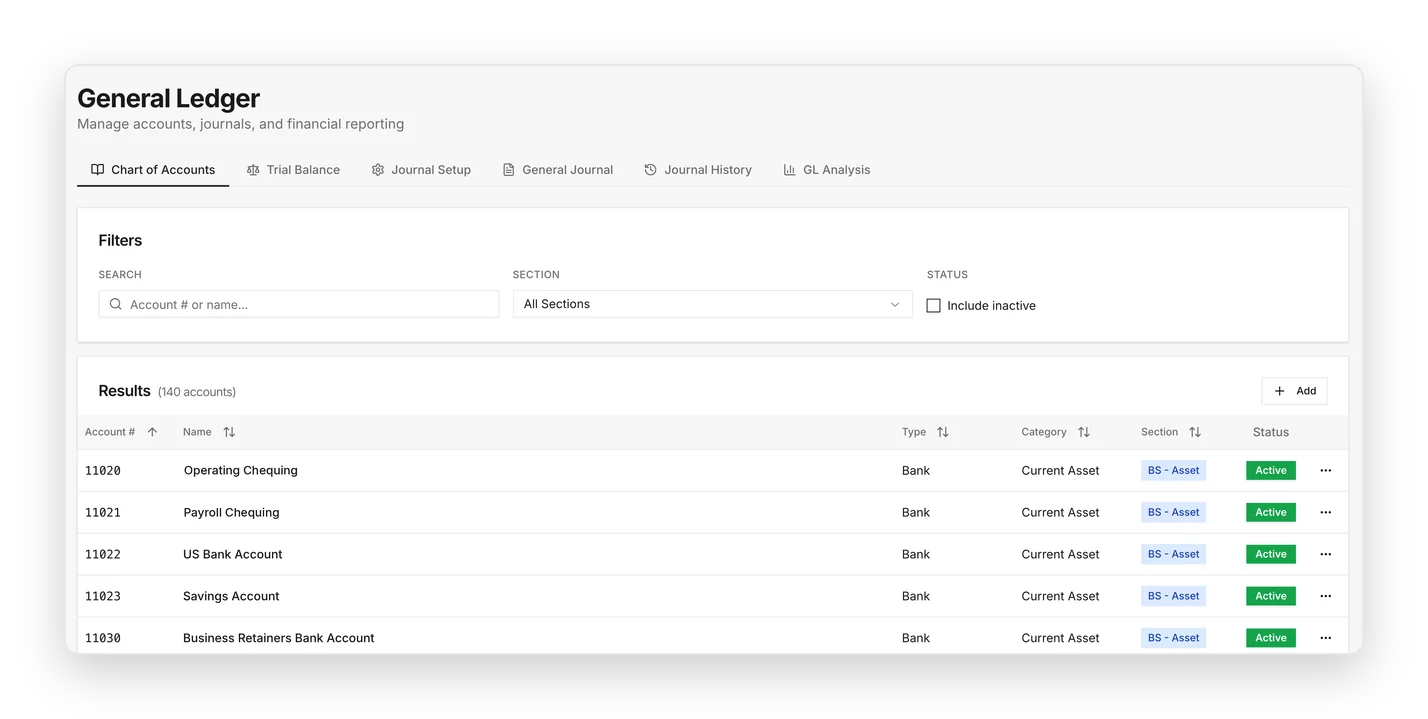The width and height of the screenshot is (1428, 719).
Task: Click account number 11022
Action: pos(103,554)
